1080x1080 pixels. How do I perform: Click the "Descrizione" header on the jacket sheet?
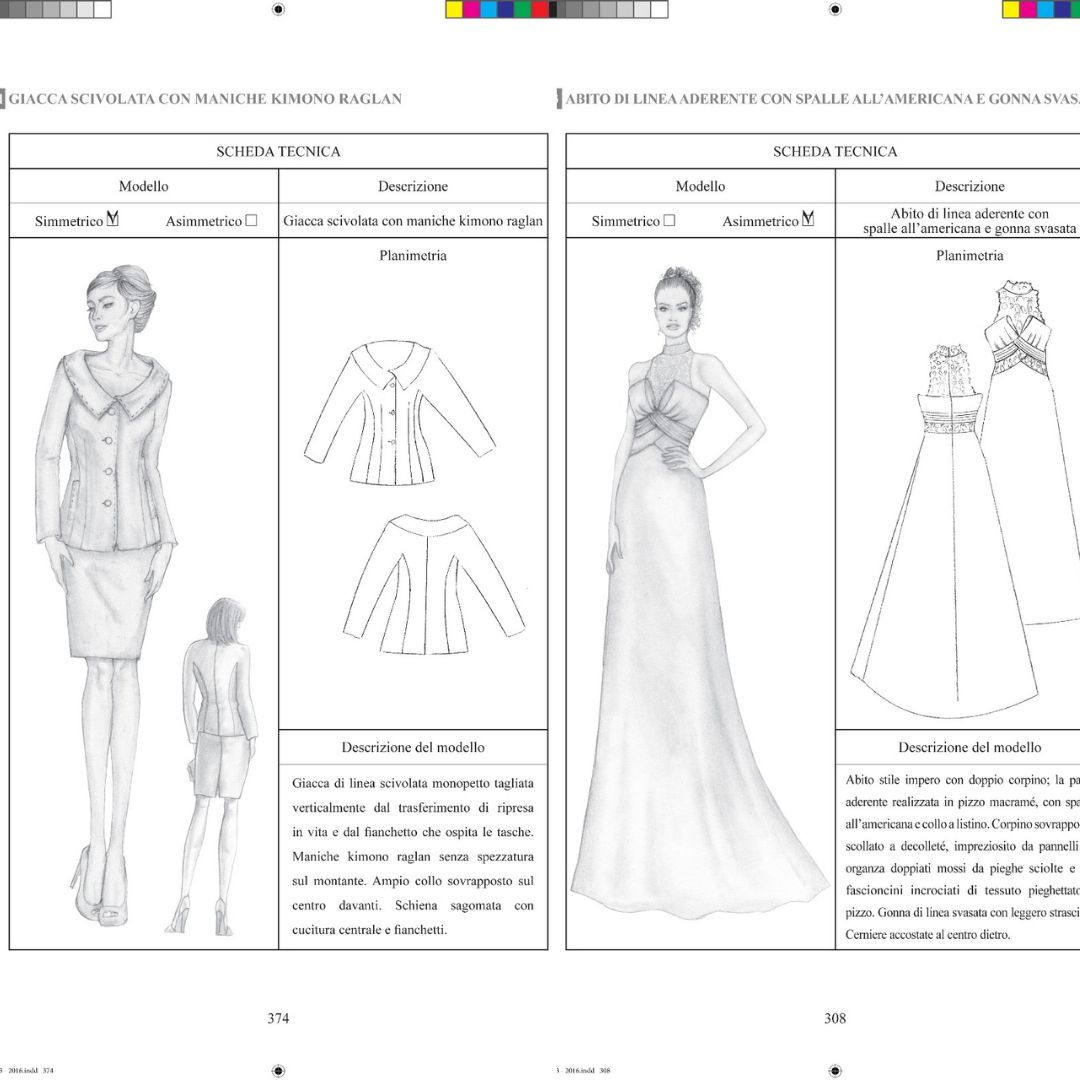(413, 186)
